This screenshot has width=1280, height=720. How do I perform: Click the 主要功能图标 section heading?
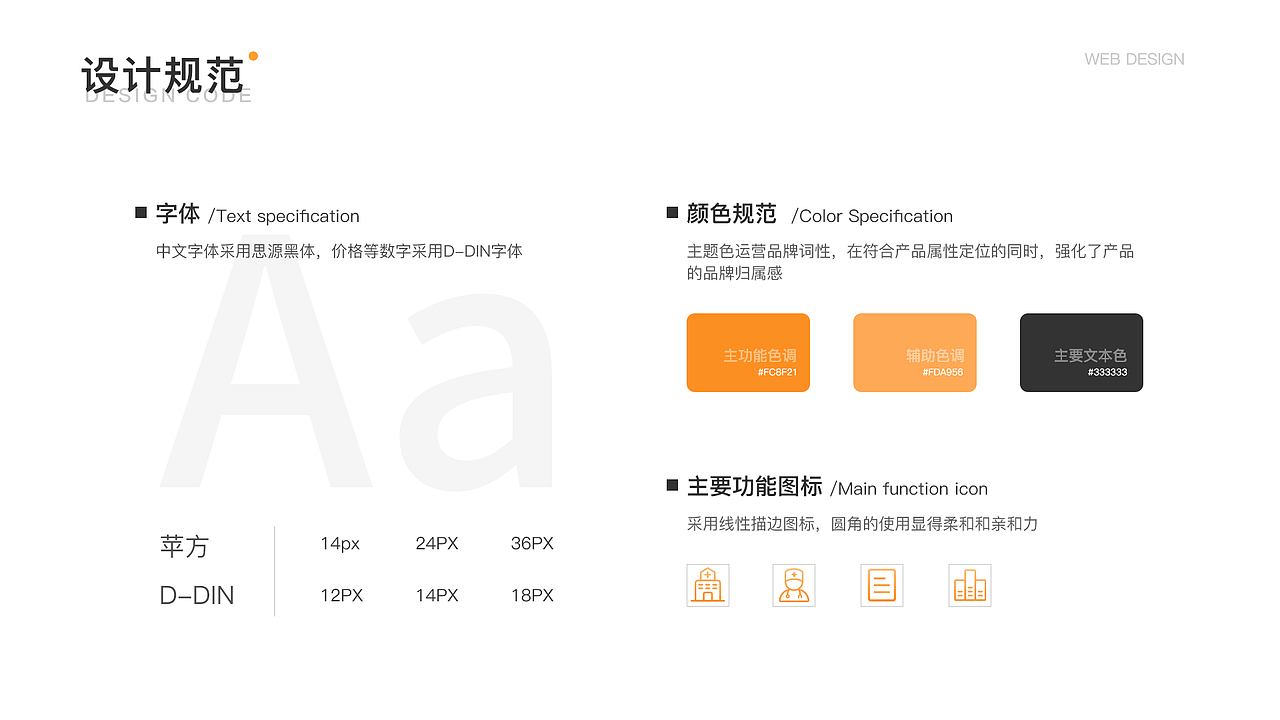(755, 487)
